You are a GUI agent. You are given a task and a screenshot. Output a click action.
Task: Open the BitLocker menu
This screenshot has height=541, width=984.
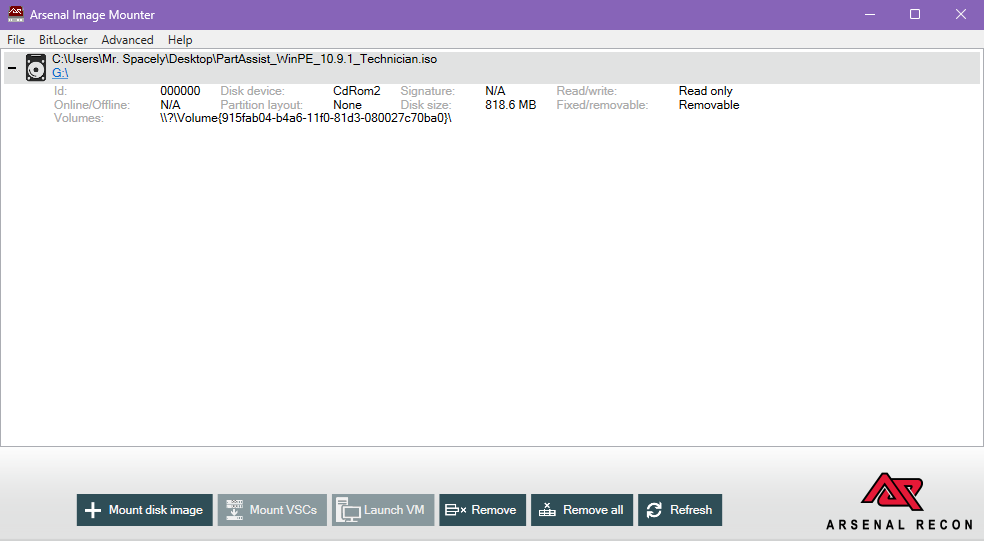point(63,40)
